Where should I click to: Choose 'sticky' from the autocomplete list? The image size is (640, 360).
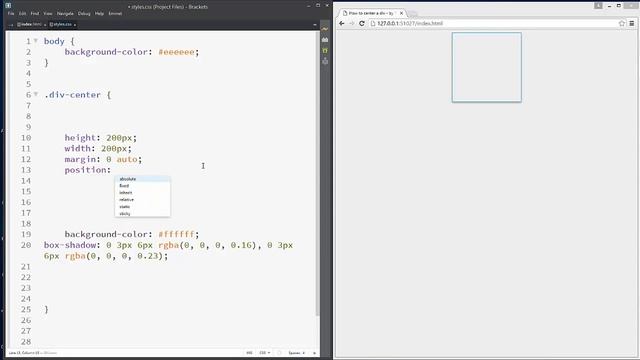(x=142, y=213)
